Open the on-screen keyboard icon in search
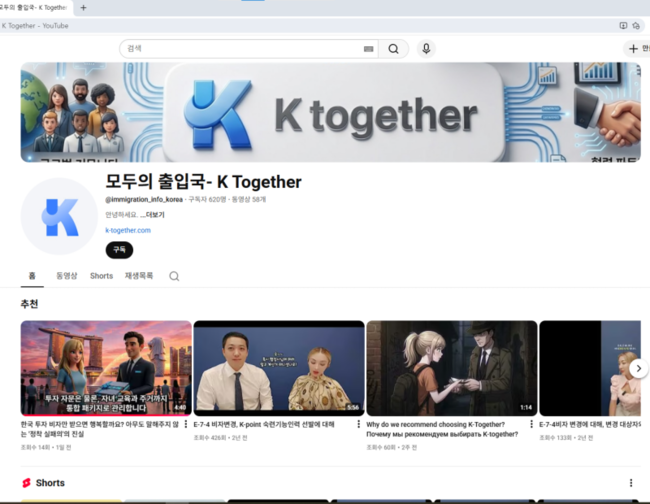This screenshot has height=504, width=650. pos(368,48)
